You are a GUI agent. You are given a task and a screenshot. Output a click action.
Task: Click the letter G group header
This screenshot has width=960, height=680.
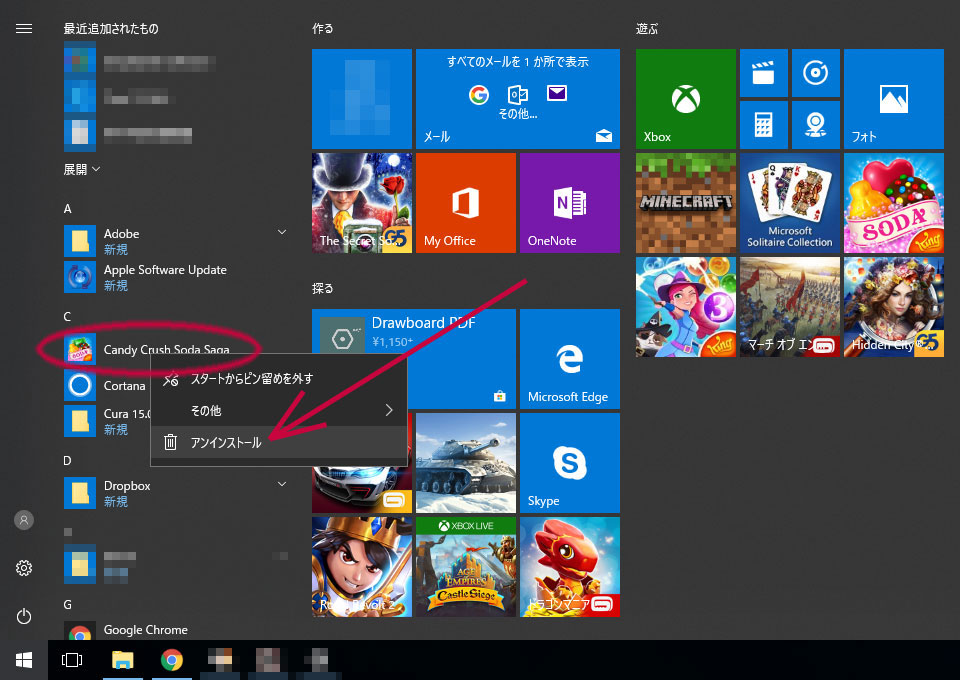[x=67, y=605]
